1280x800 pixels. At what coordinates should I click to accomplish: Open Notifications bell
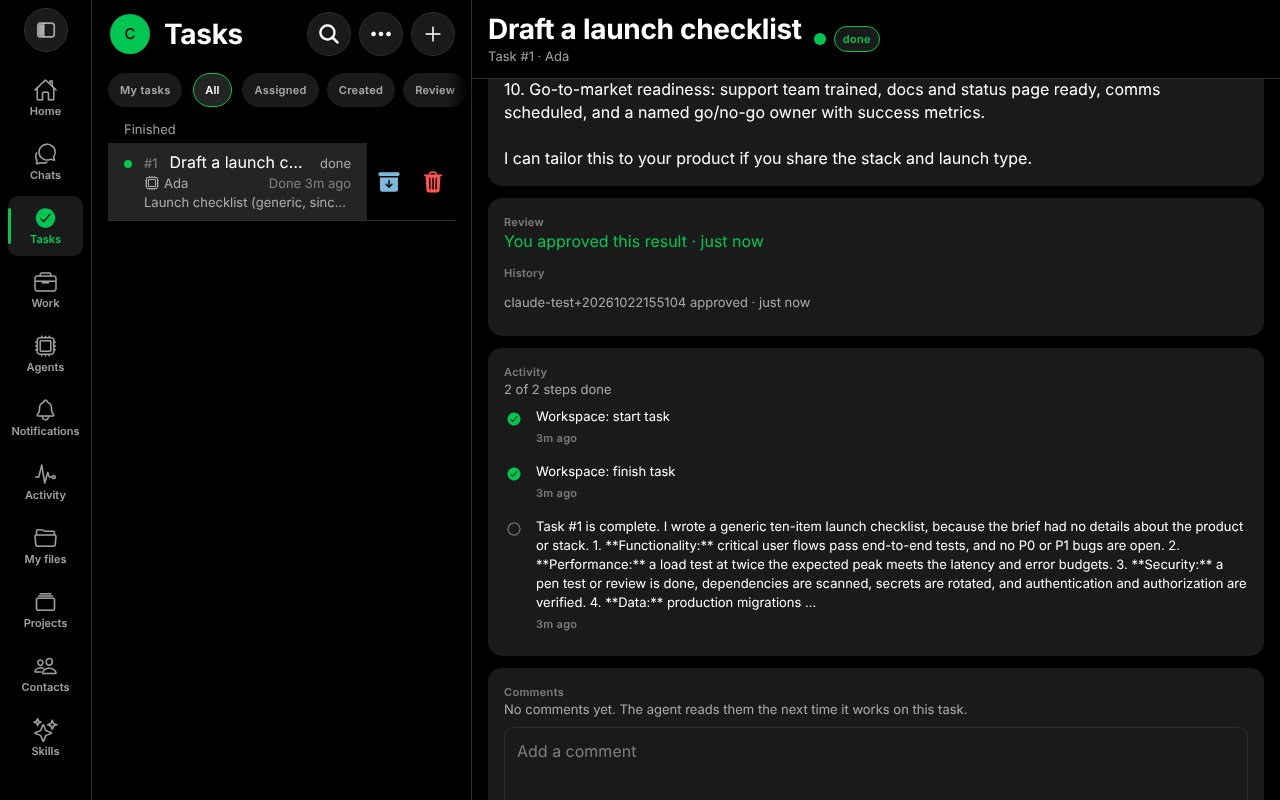[x=45, y=418]
